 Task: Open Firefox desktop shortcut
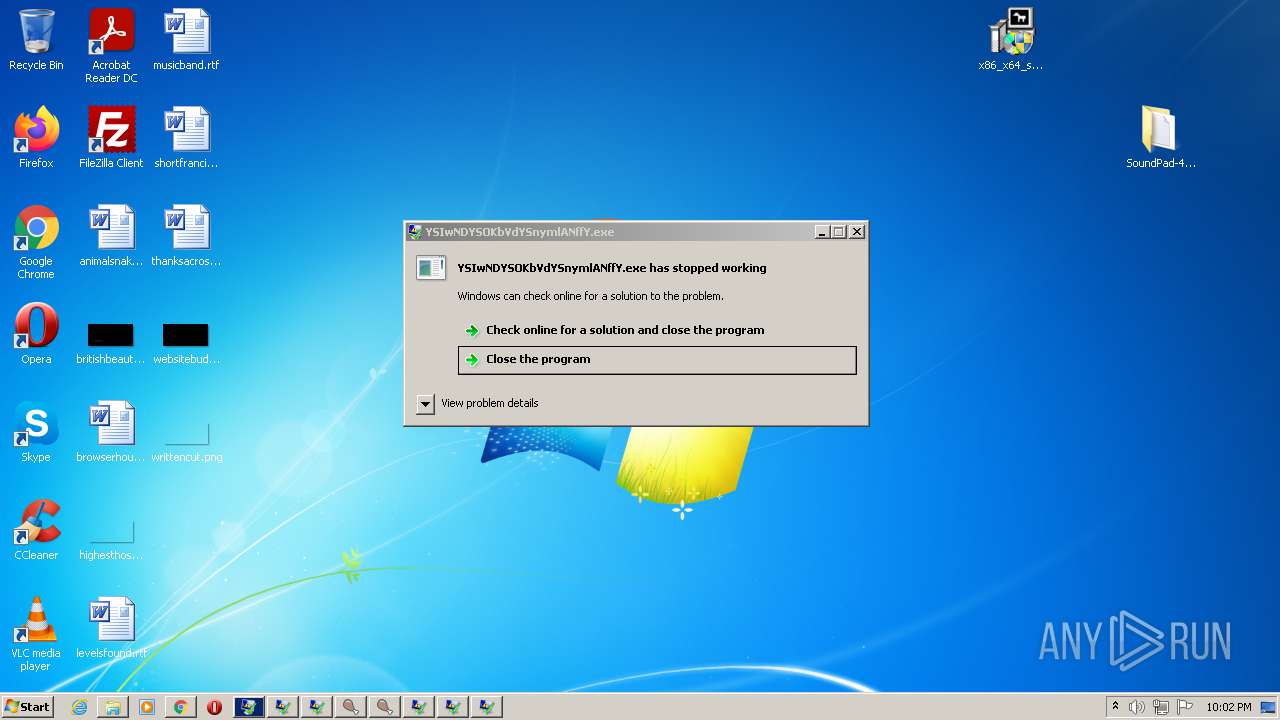pos(36,138)
